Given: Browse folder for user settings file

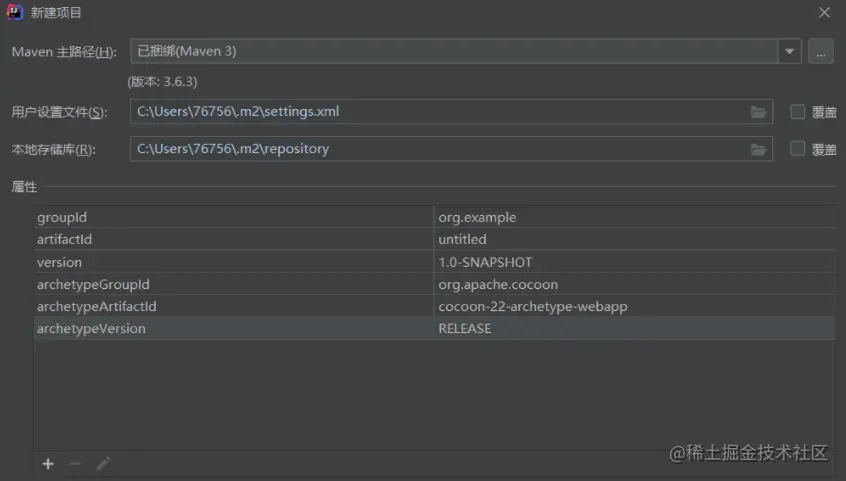Looking at the screenshot, I should coord(759,112).
